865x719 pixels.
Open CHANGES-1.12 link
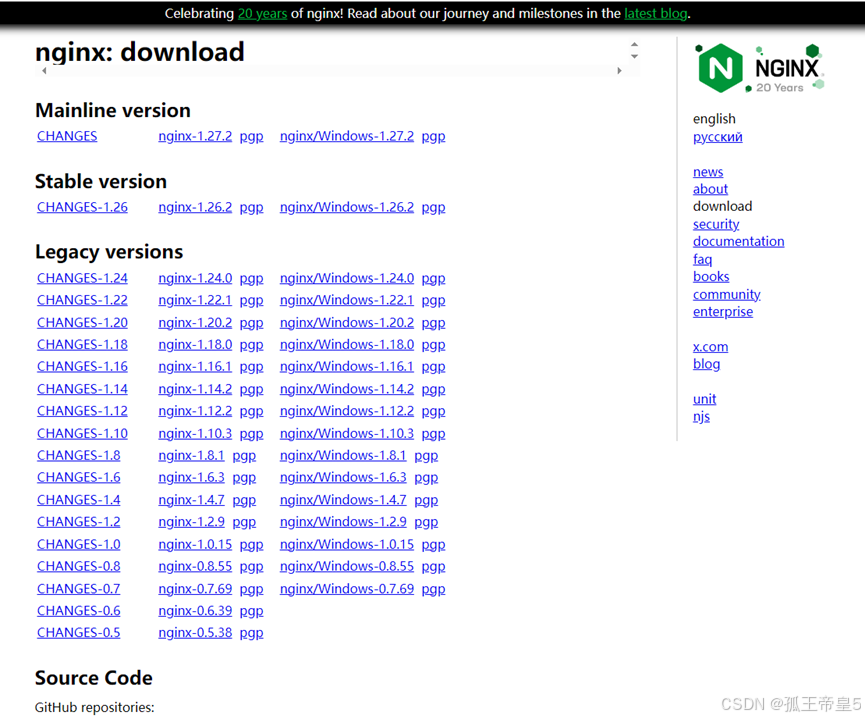pos(82,411)
